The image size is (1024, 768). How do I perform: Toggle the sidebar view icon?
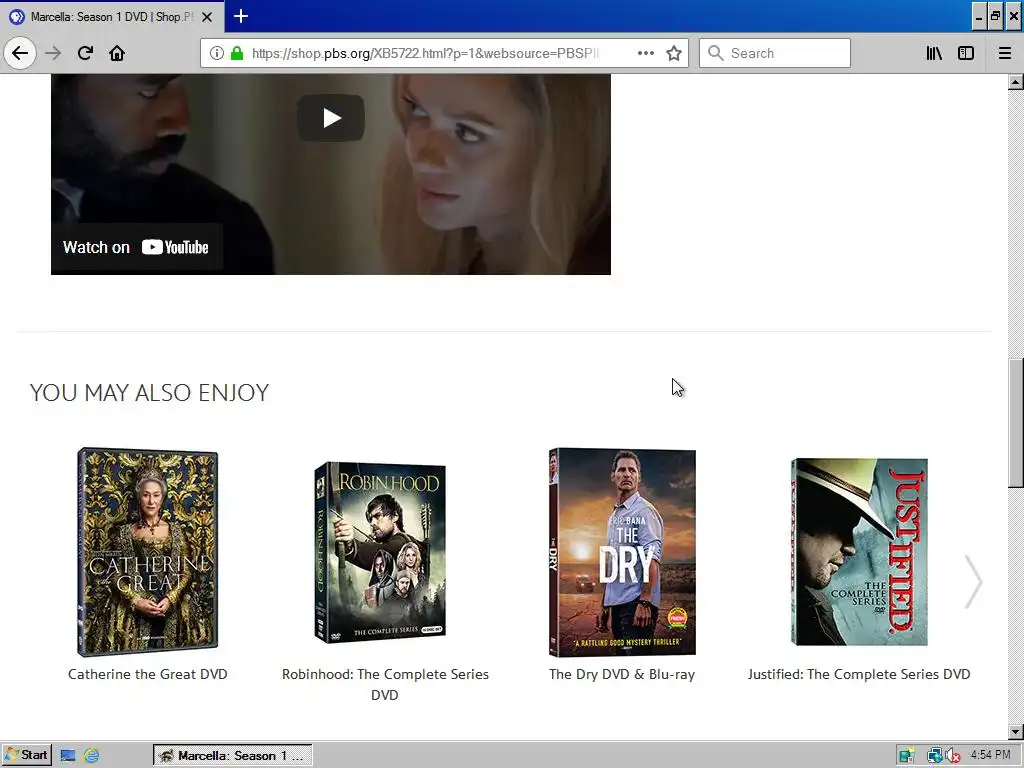pyautogui.click(x=966, y=53)
